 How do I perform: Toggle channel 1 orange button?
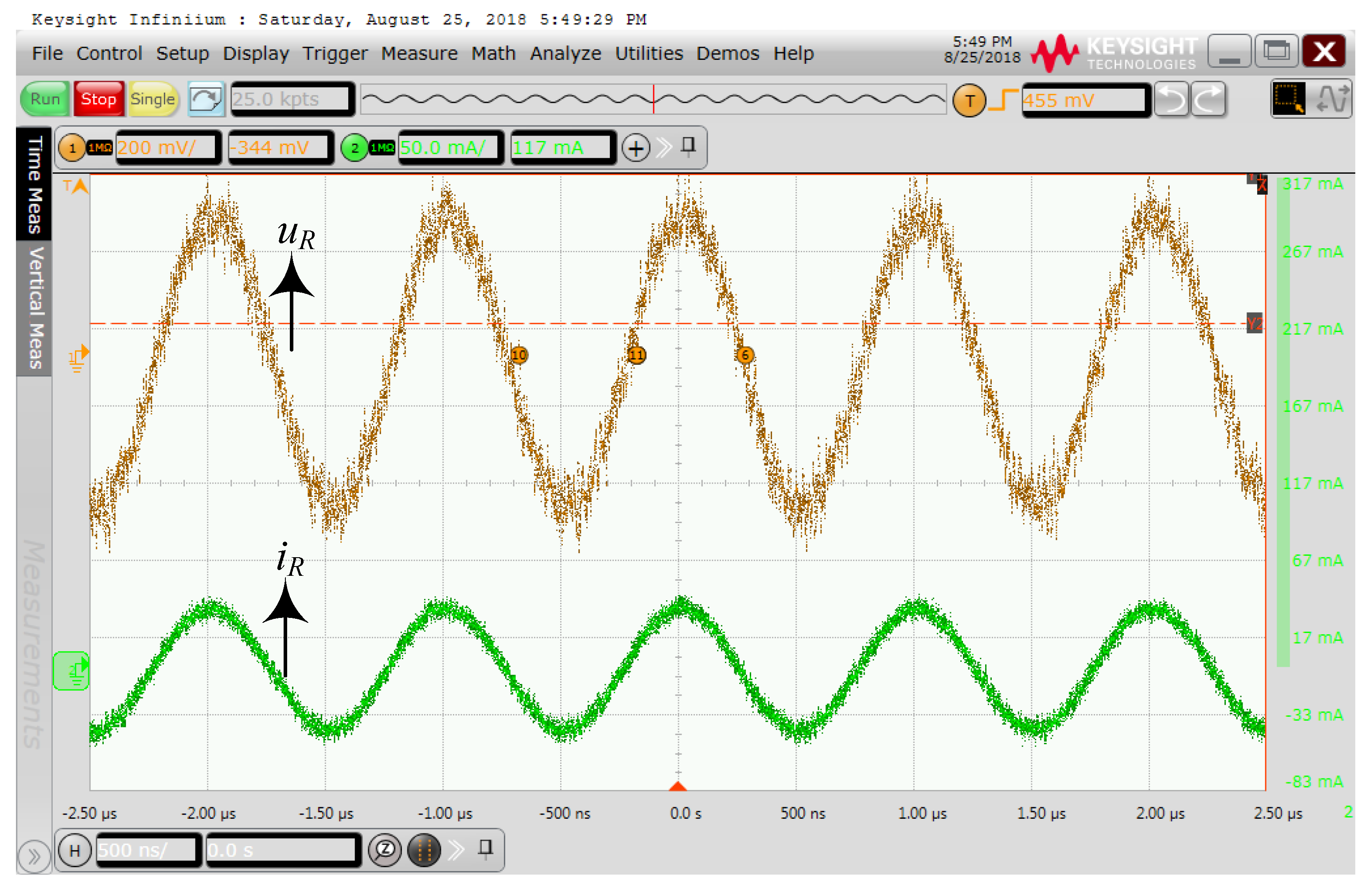[73, 148]
